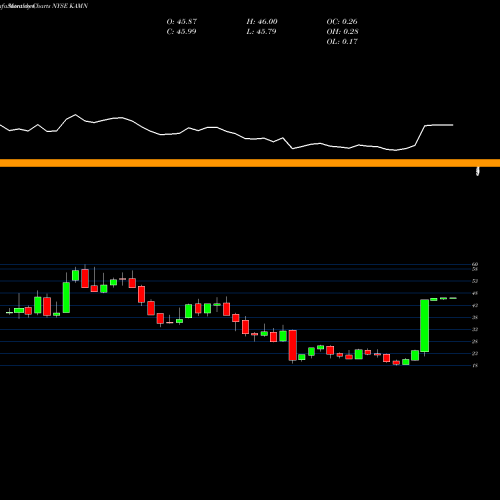Click the close price C: 45.99

click(181, 32)
